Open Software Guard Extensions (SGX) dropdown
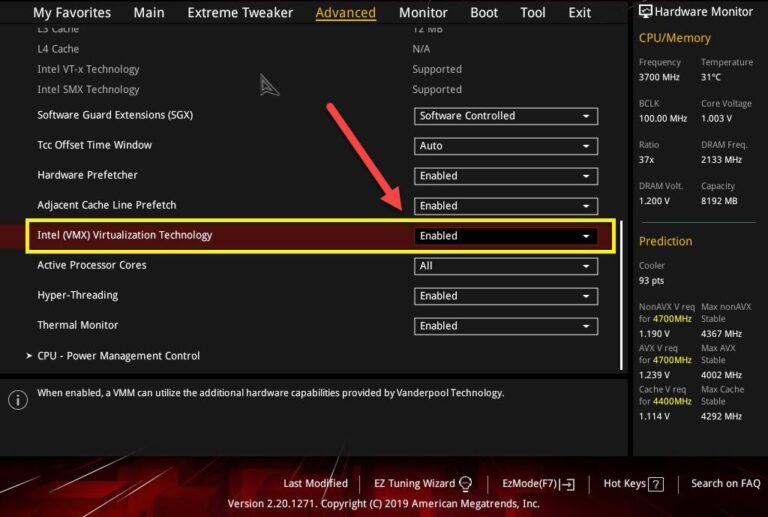 pyautogui.click(x=506, y=116)
